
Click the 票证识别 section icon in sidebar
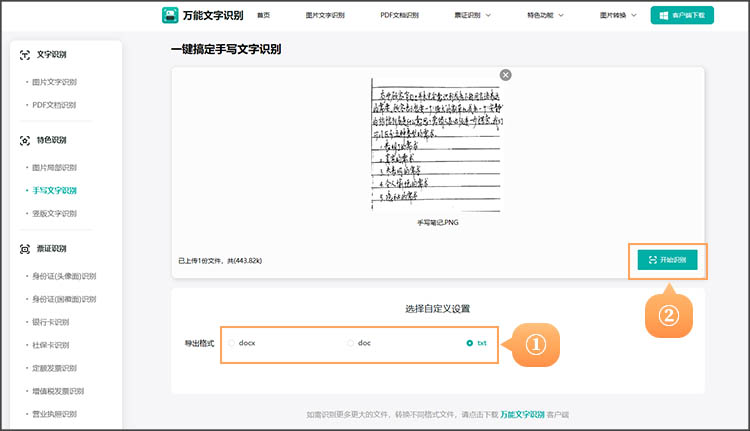(25, 248)
